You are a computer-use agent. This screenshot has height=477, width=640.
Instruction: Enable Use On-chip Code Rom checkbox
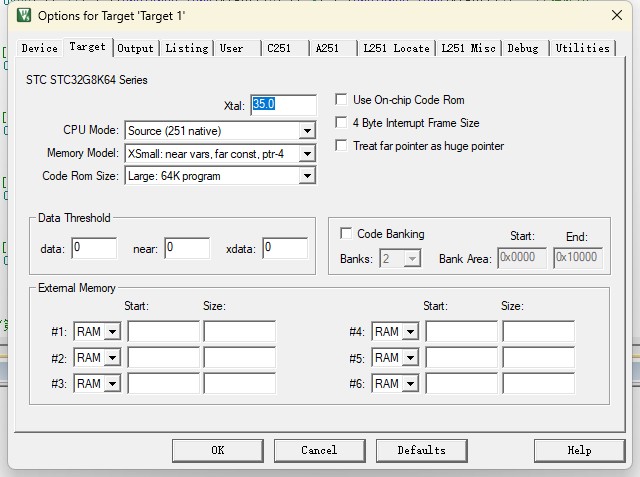341,100
